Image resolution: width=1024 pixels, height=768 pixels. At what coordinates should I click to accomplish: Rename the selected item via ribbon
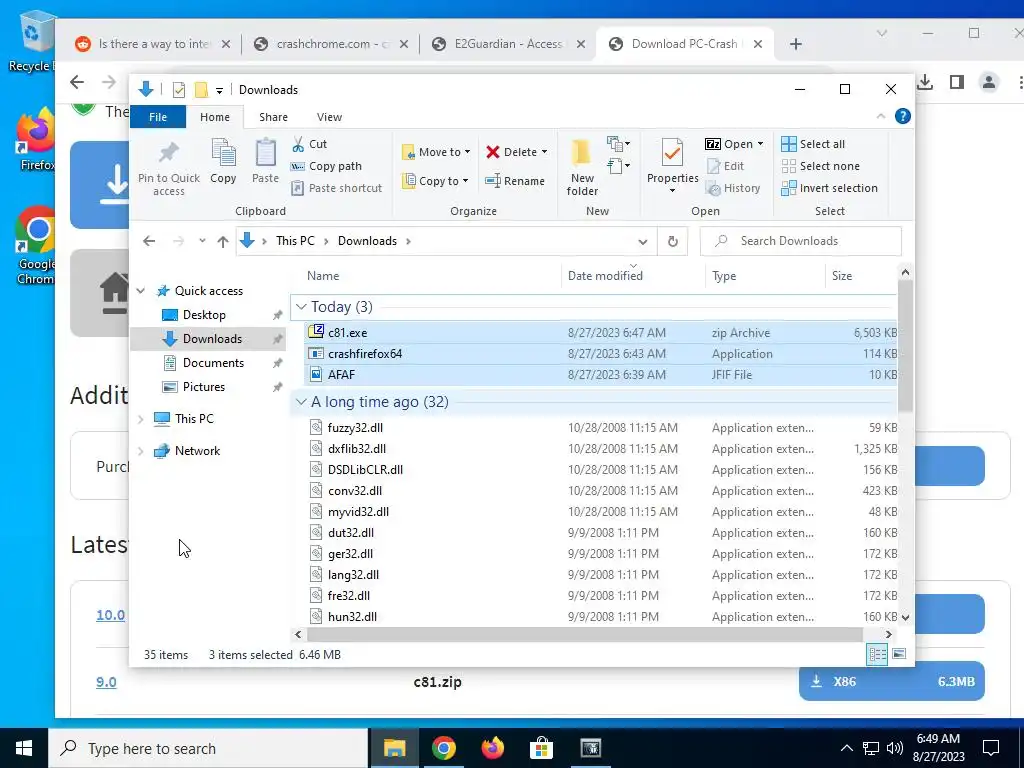click(515, 181)
